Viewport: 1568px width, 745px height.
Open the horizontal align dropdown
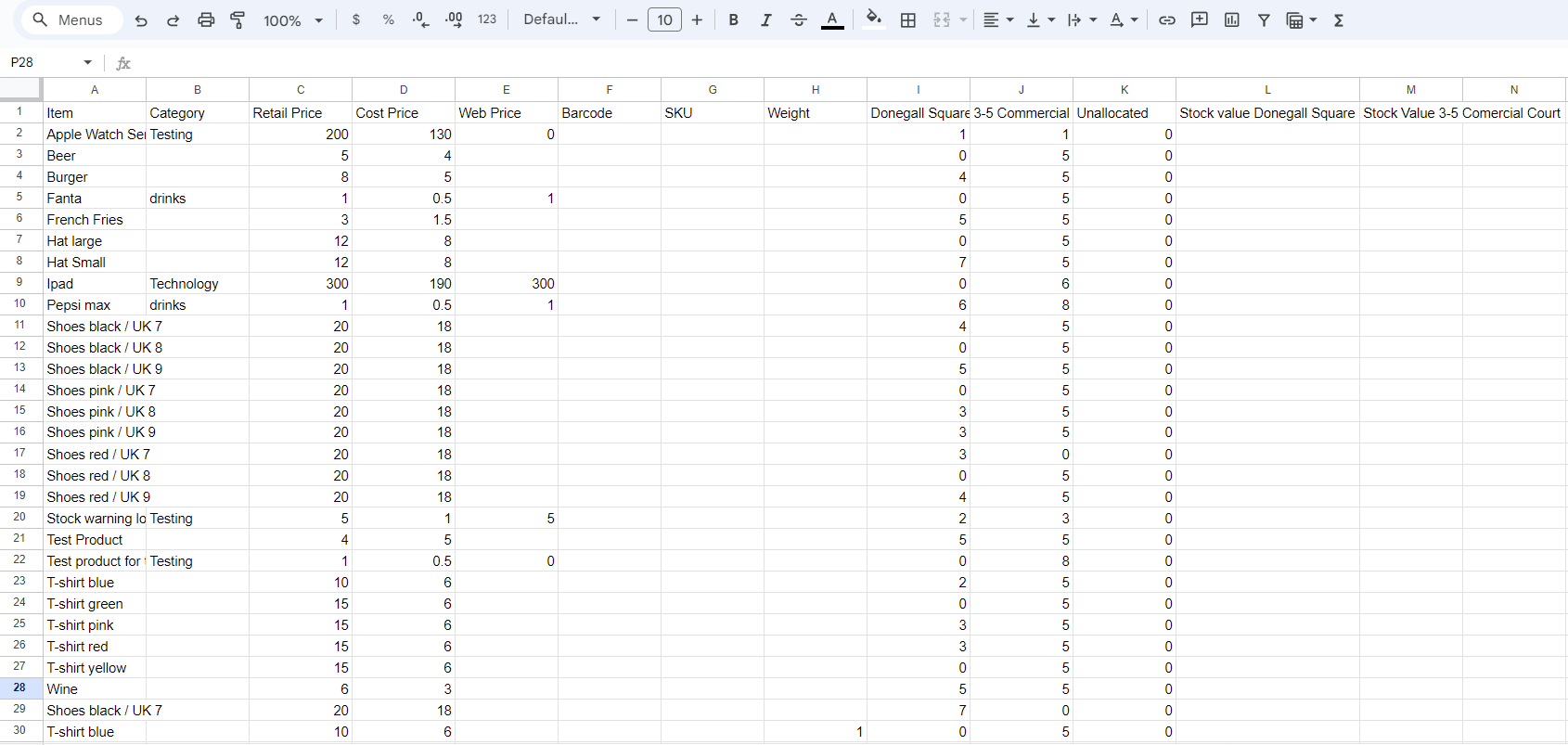[x=998, y=19]
